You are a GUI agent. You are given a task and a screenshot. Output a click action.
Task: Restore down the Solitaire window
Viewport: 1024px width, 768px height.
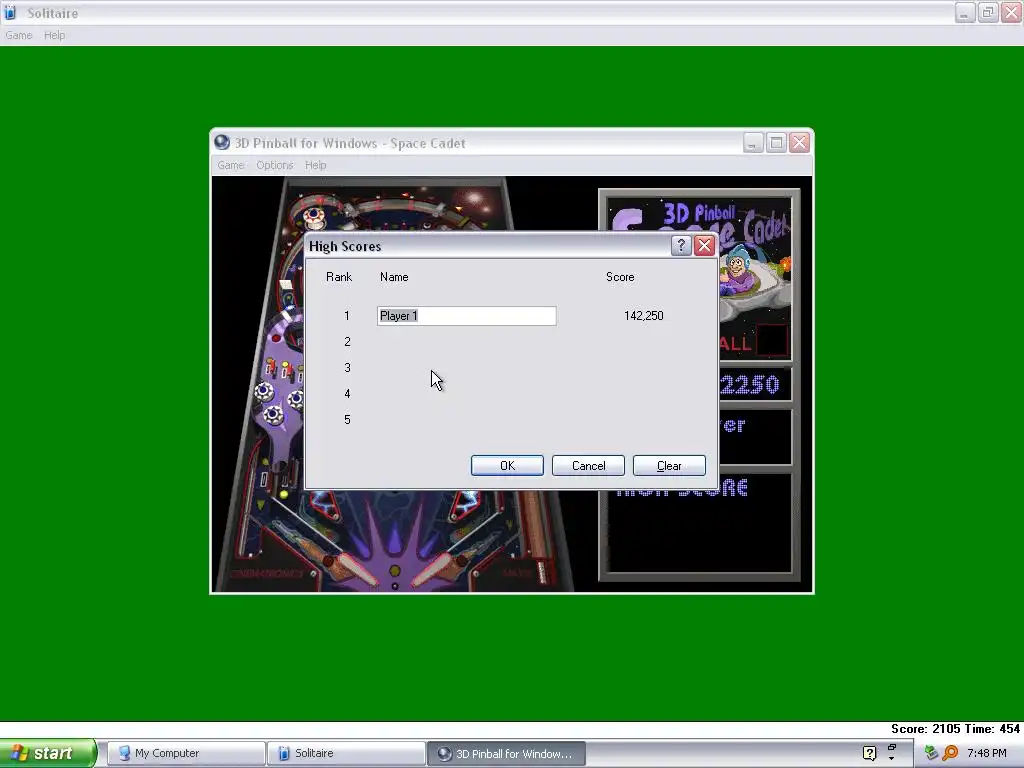[x=987, y=12]
